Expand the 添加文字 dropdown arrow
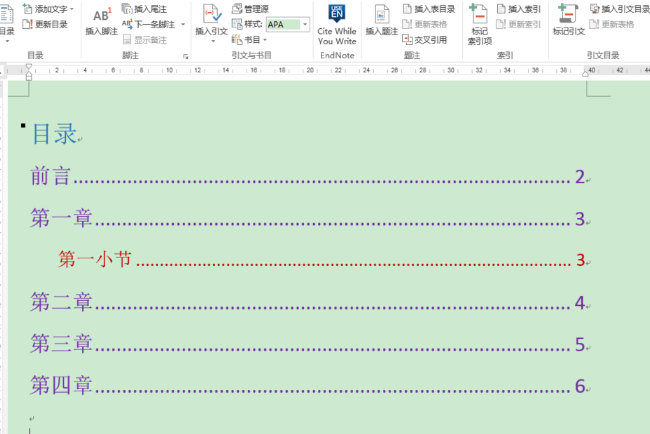This screenshot has height=434, width=650. click(x=72, y=9)
